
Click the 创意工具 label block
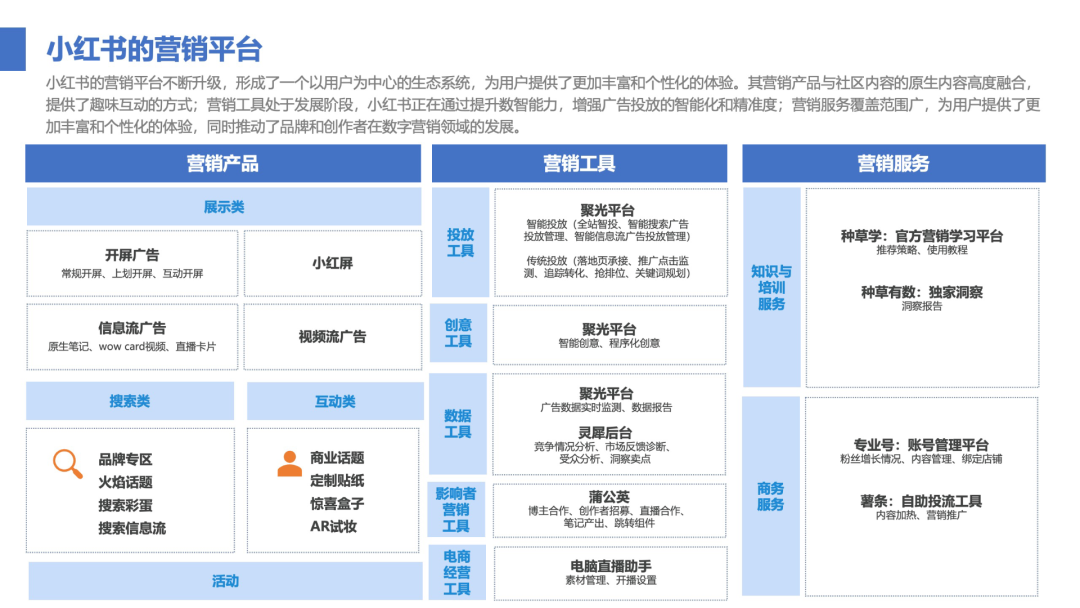click(x=458, y=333)
